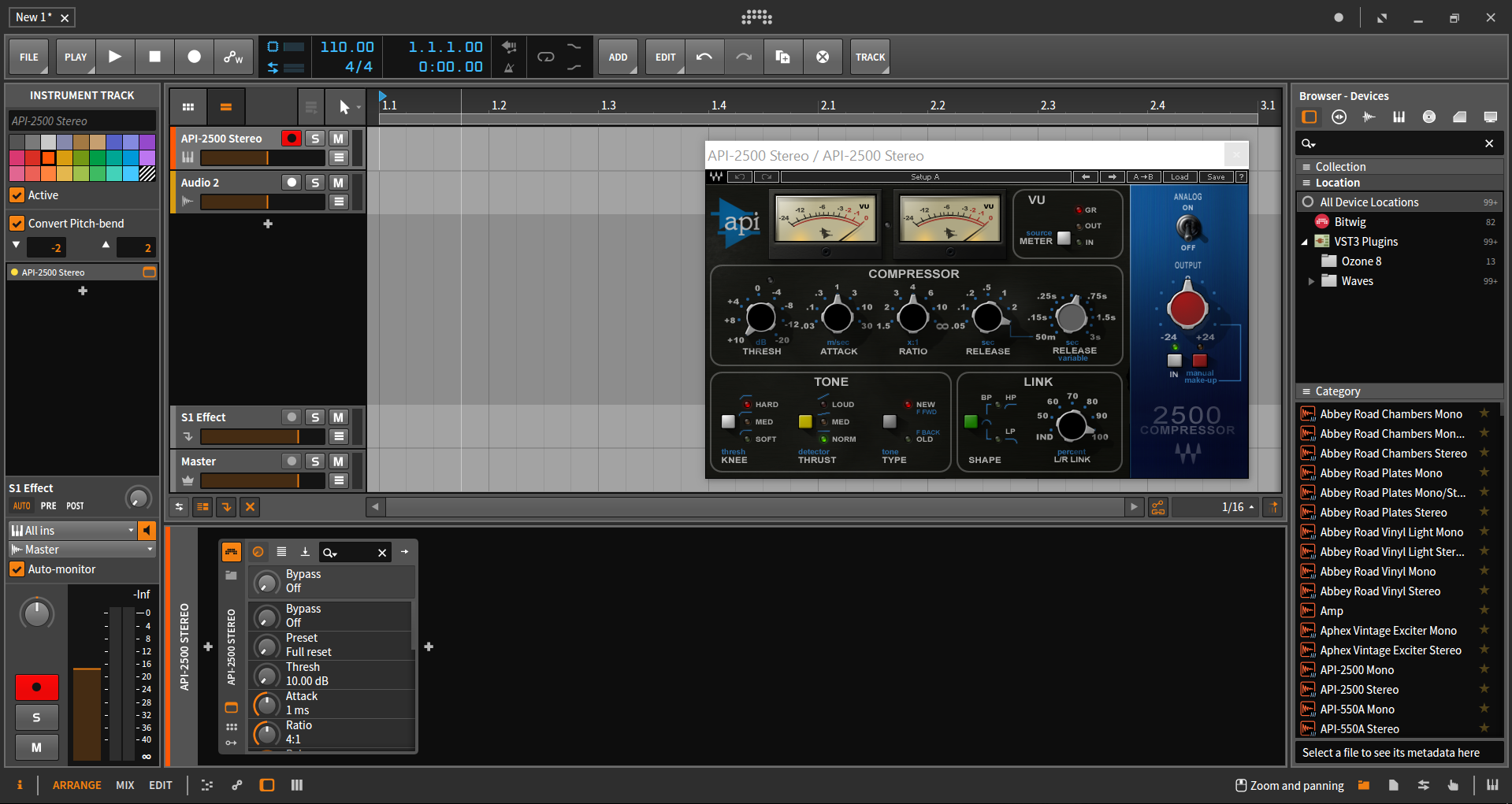Switch to the MIX view tab
Image resolution: width=1512 pixels, height=804 pixels.
(124, 785)
